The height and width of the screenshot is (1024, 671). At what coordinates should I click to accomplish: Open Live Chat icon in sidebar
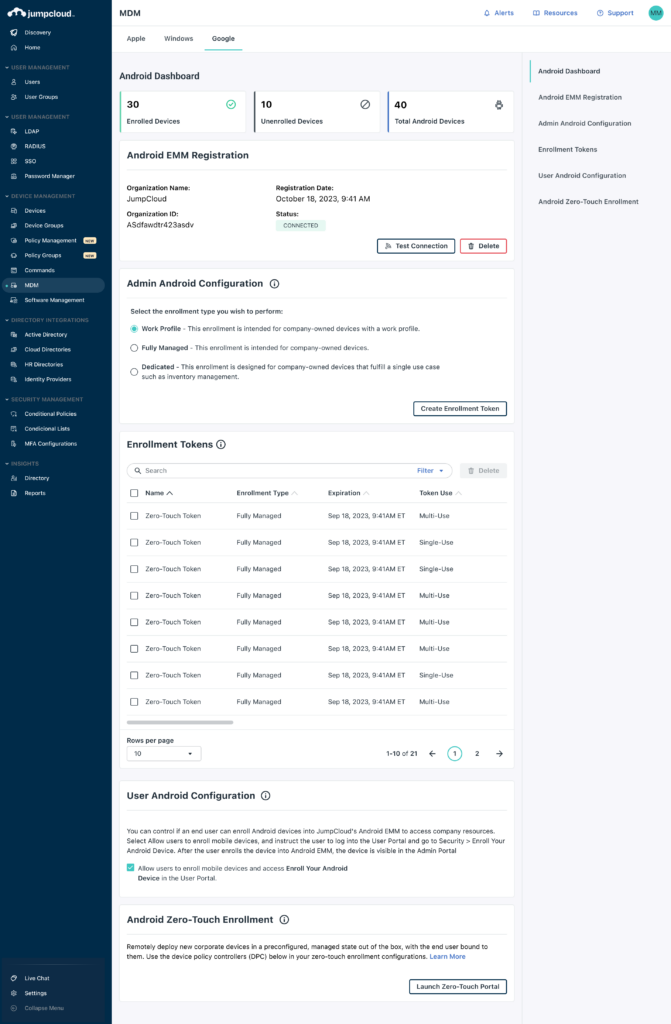pyautogui.click(x=14, y=978)
